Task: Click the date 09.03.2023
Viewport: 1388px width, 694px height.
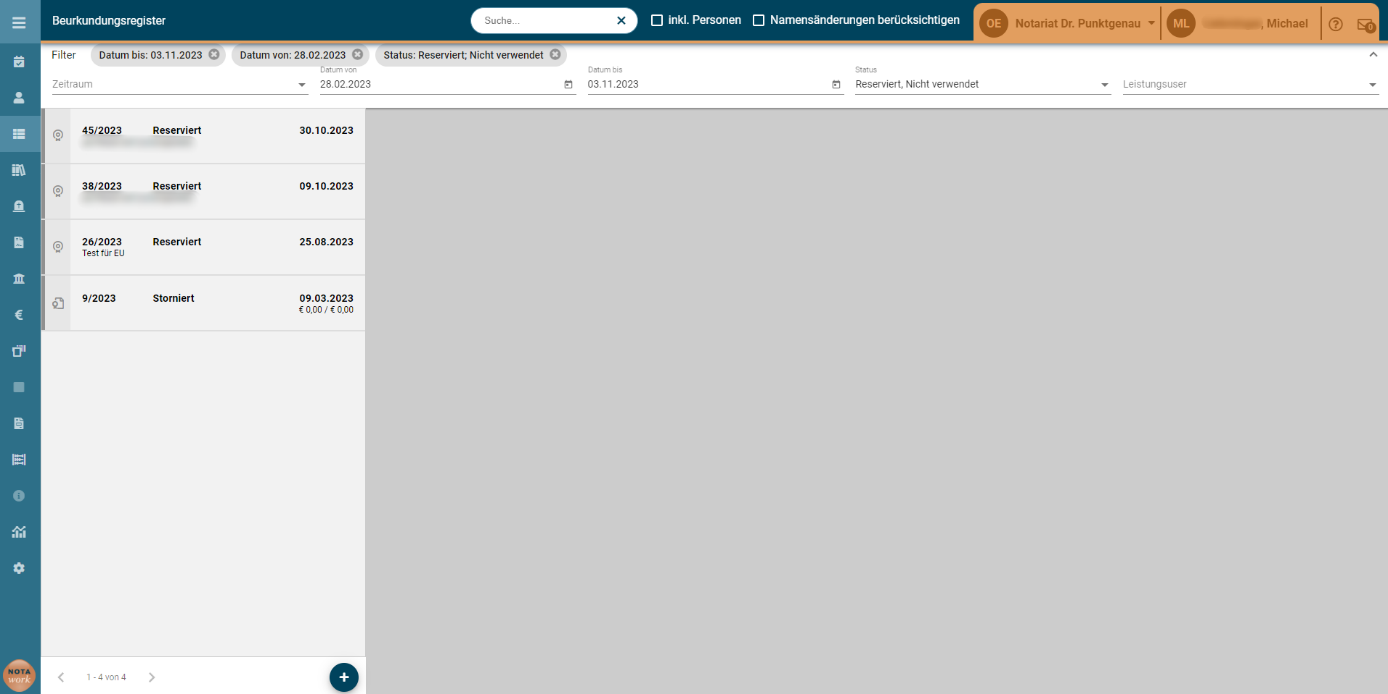Action: (326, 298)
